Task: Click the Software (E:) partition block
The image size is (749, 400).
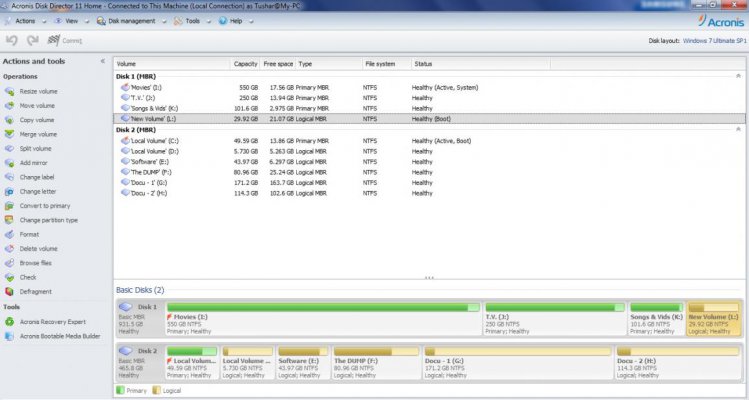Action: pos(303,363)
